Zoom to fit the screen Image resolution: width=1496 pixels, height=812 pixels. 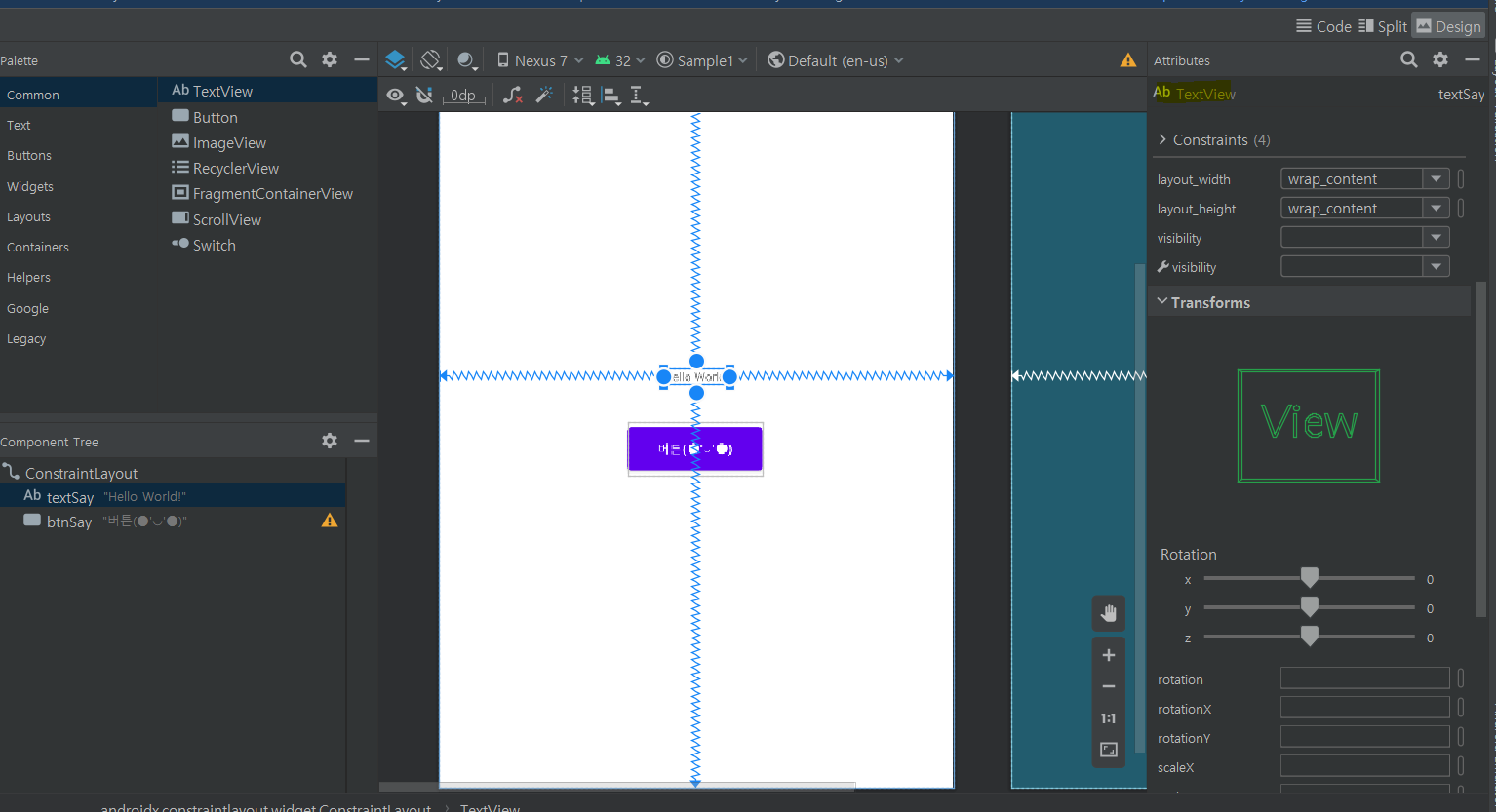(x=1109, y=750)
